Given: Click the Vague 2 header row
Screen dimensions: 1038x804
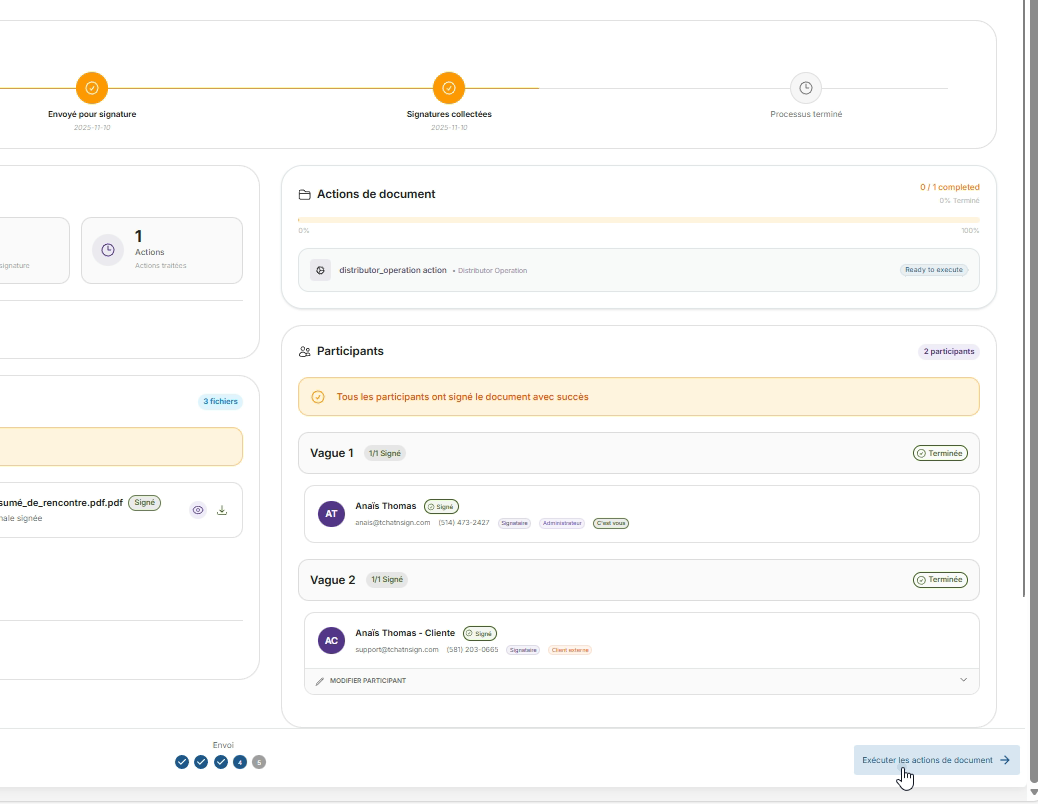Looking at the screenshot, I should [639, 580].
